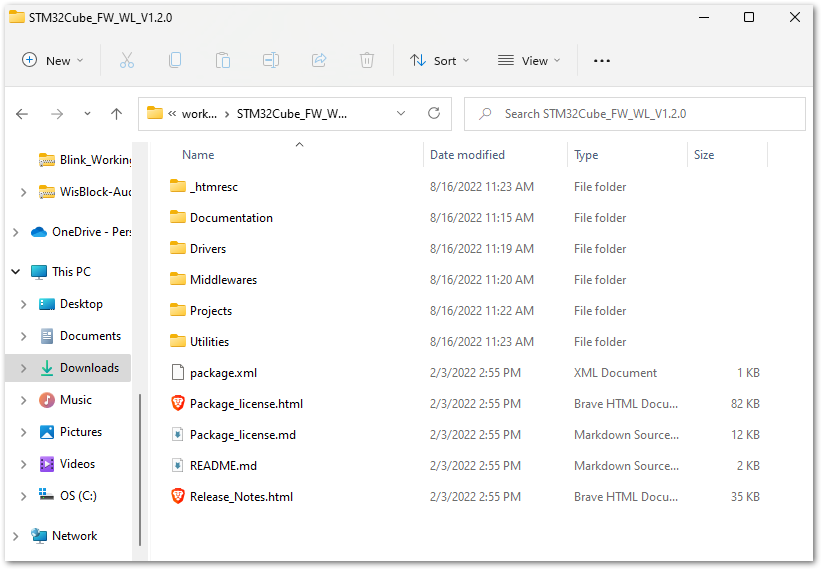Viewport: 822px width, 570px height.
Task: Click the 35 KB size cell
Action: 745,496
